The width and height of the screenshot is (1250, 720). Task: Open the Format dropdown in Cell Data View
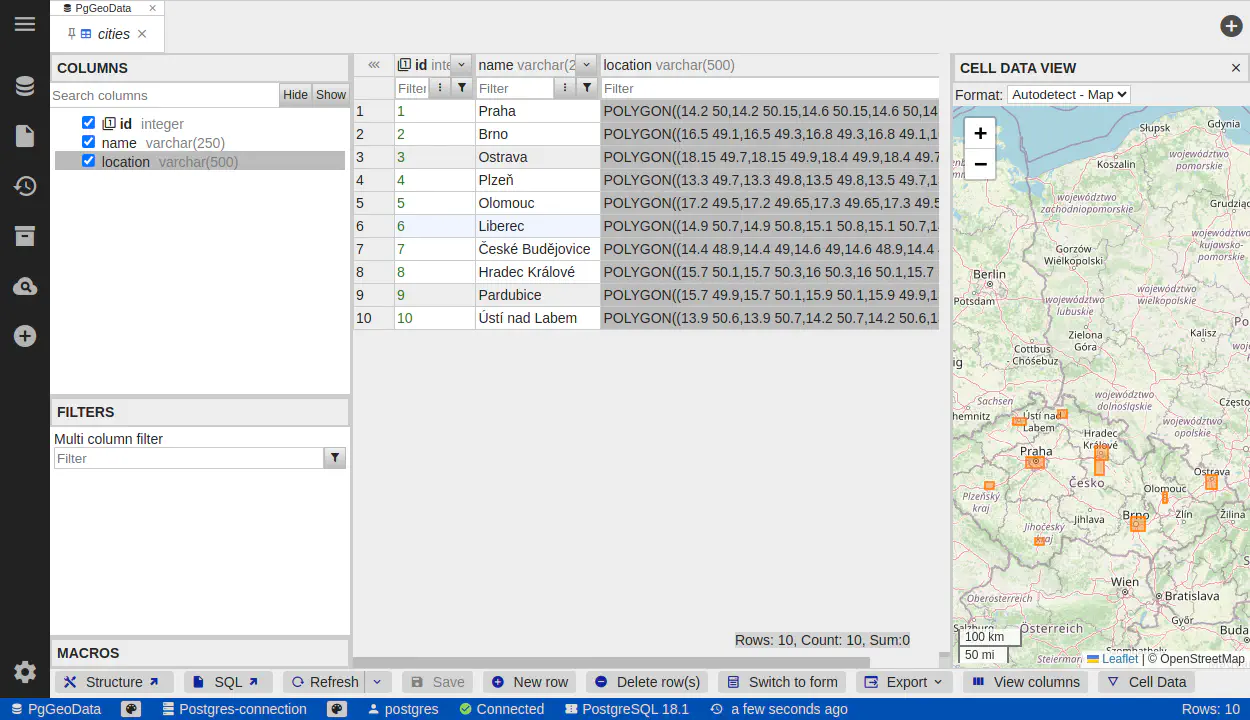(x=1068, y=95)
